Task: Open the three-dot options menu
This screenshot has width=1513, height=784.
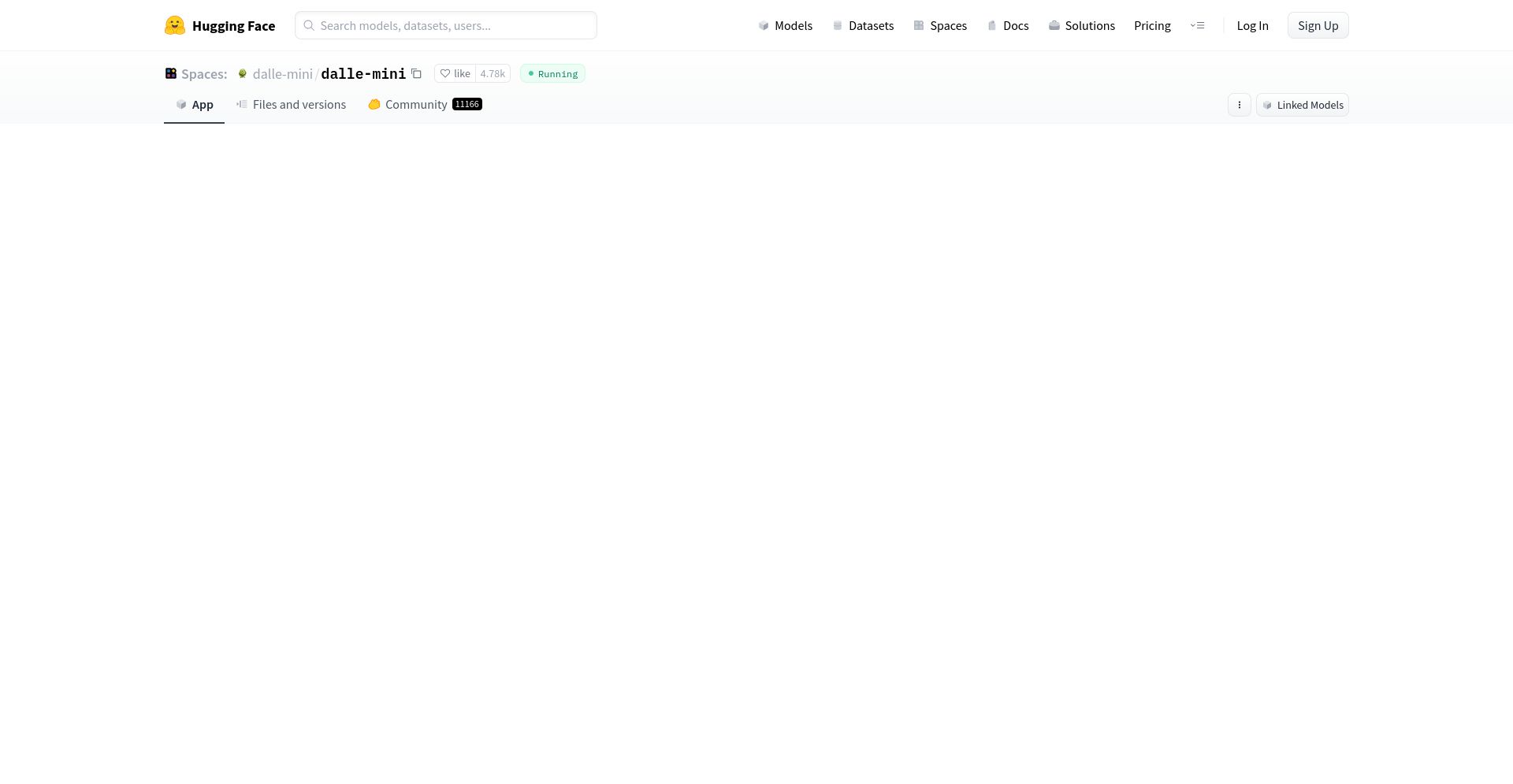Action: click(x=1240, y=105)
